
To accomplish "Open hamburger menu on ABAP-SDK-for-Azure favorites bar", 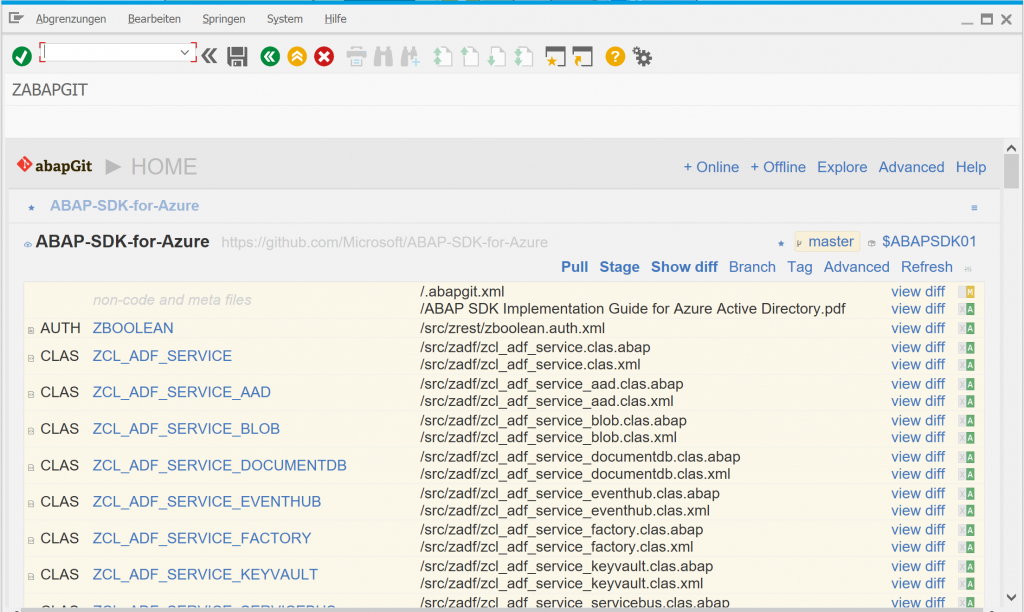I will (974, 208).
